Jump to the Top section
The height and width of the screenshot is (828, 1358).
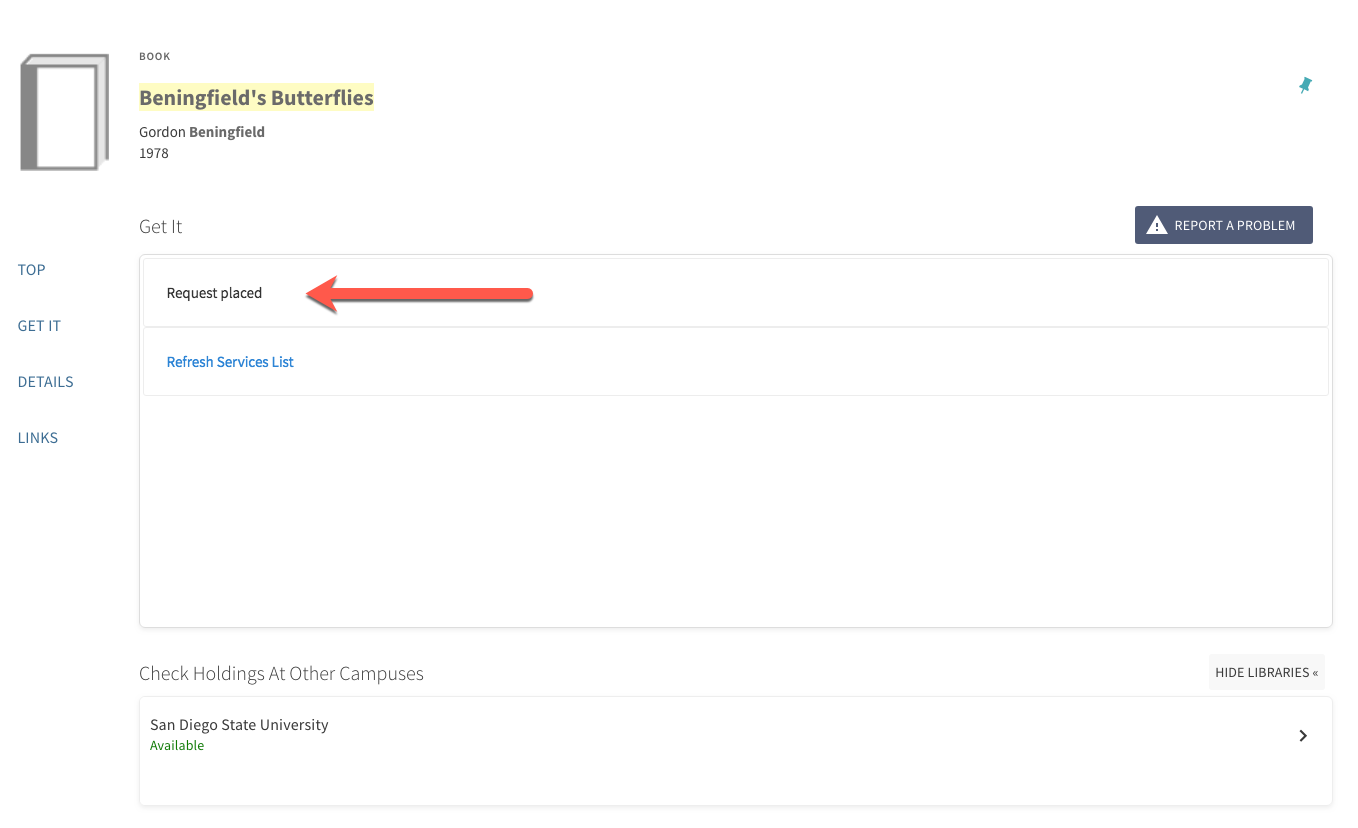[x=32, y=270]
